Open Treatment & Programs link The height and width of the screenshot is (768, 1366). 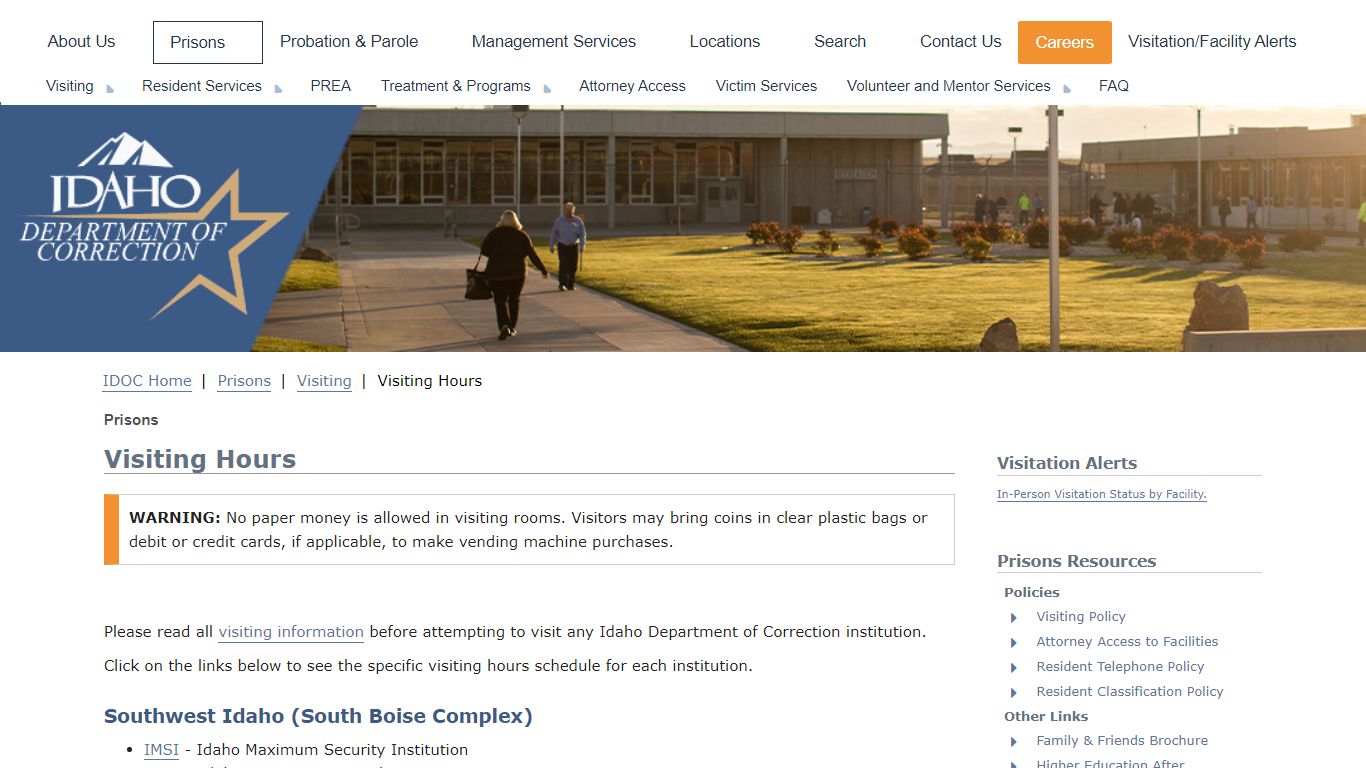click(x=456, y=86)
